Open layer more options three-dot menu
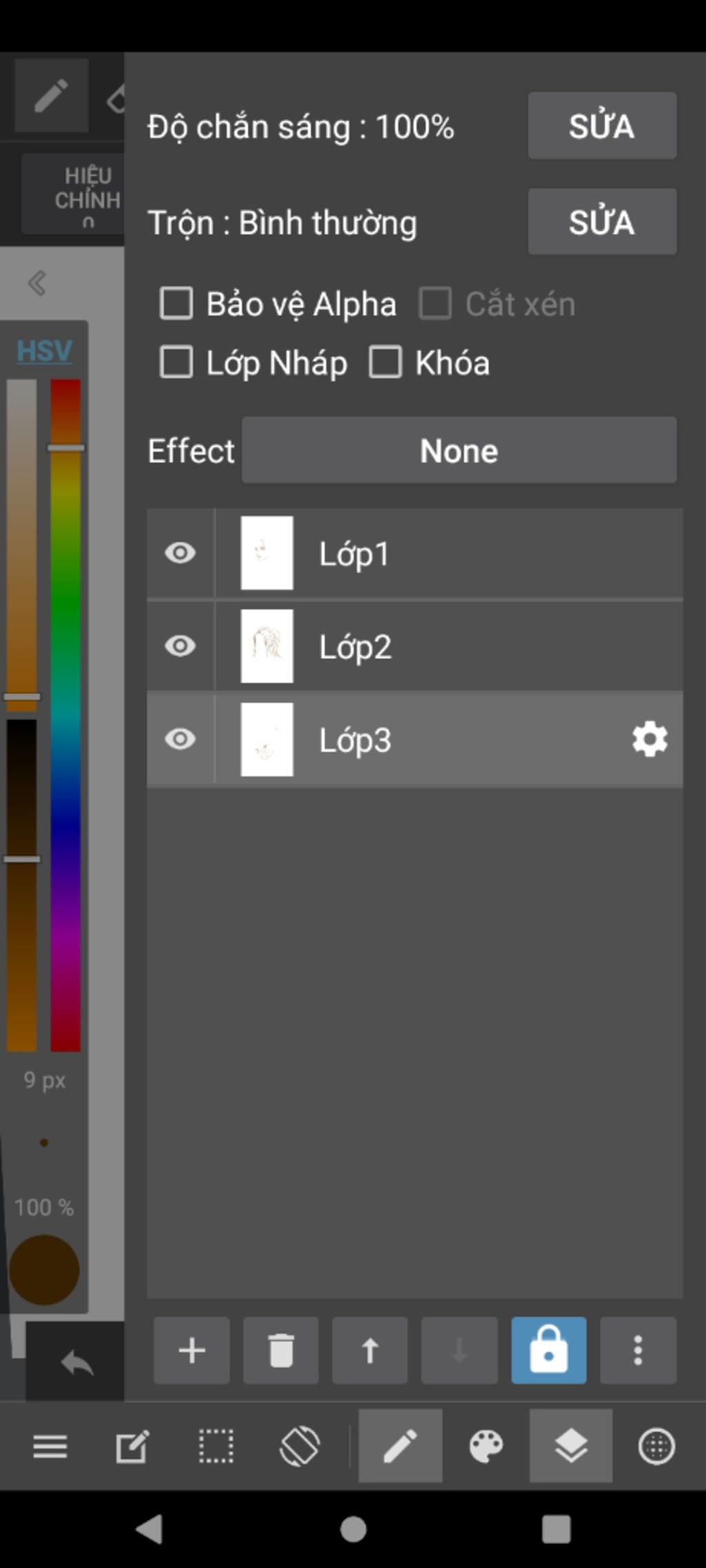 (x=638, y=1350)
